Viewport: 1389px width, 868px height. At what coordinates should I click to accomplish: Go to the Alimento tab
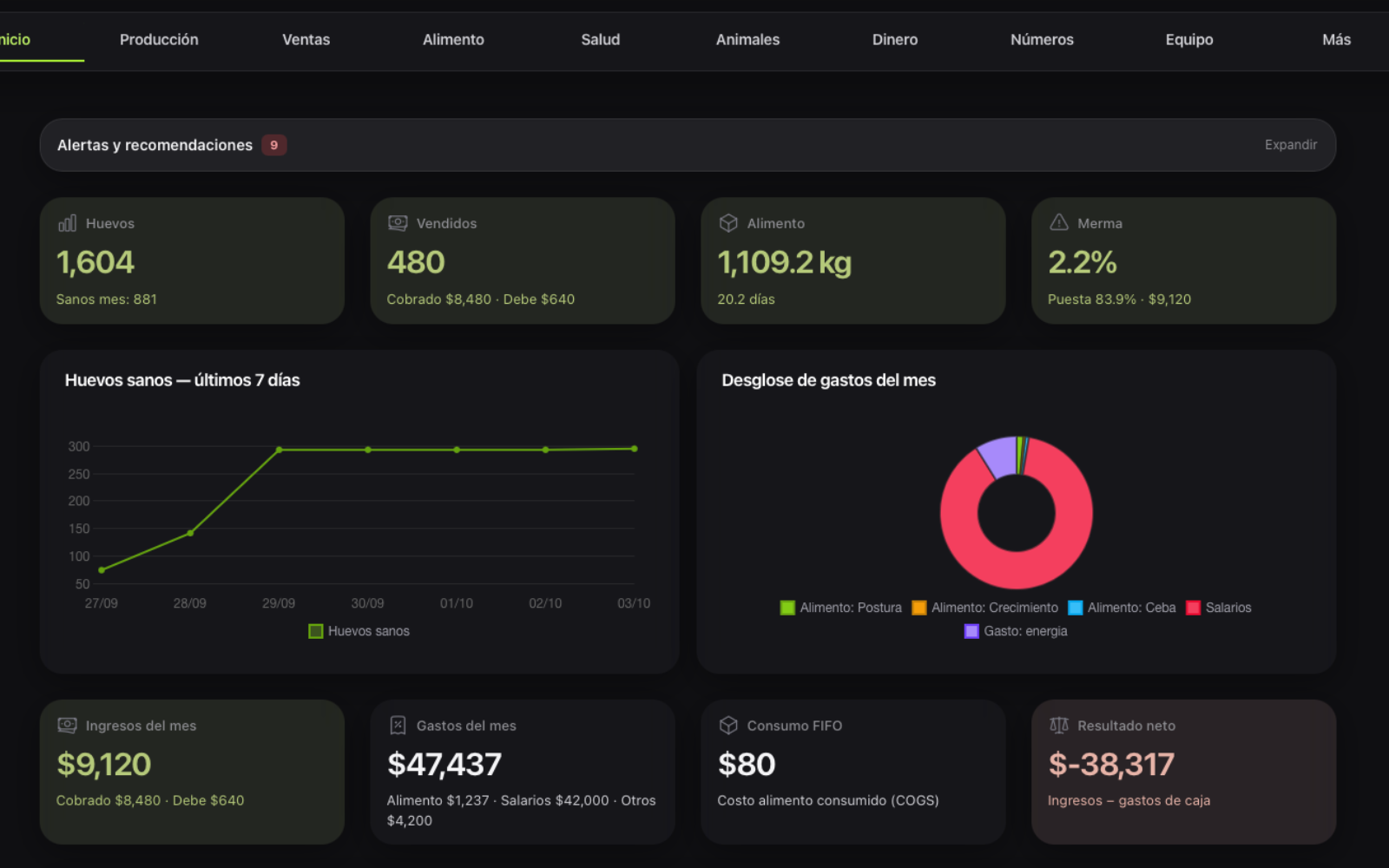pyautogui.click(x=453, y=40)
